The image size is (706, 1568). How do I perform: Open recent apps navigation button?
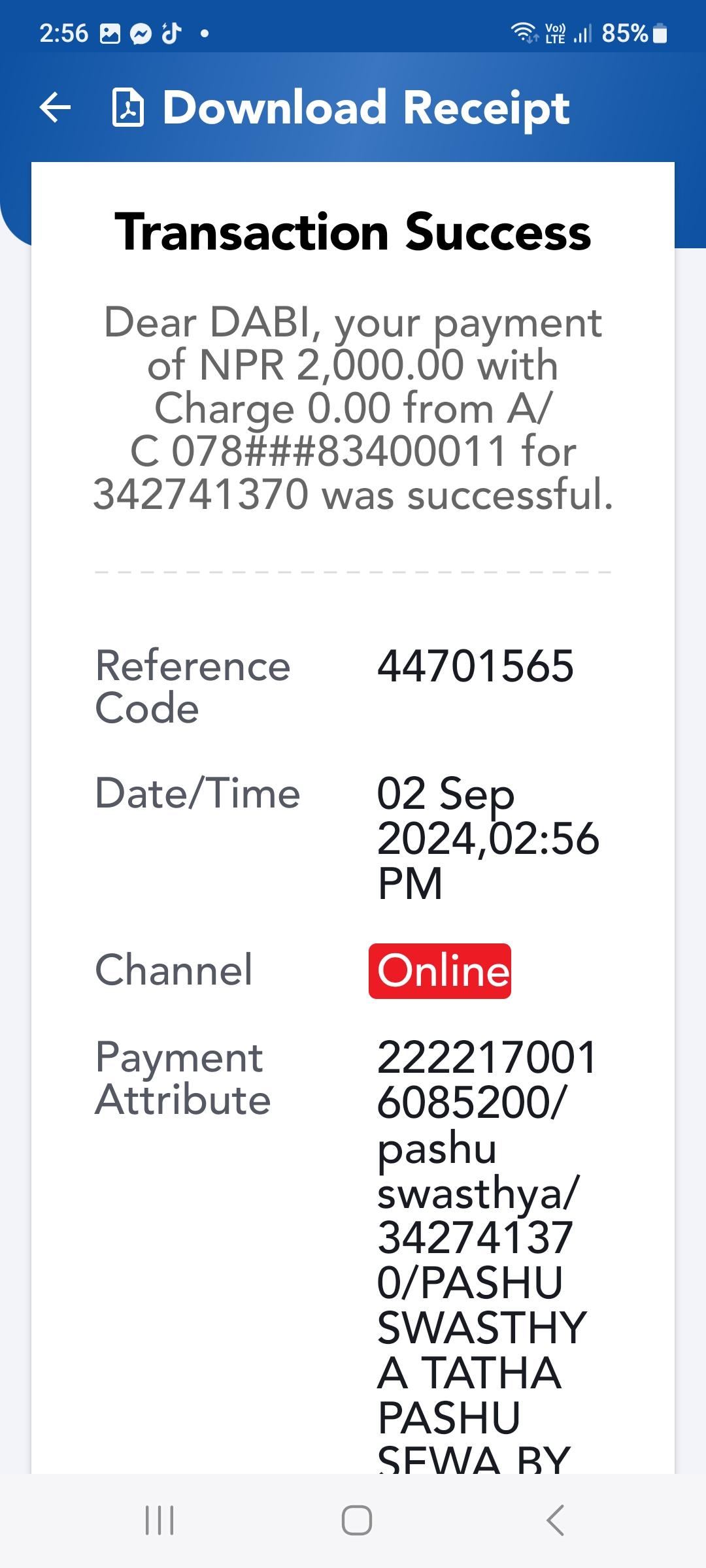coord(160,1520)
